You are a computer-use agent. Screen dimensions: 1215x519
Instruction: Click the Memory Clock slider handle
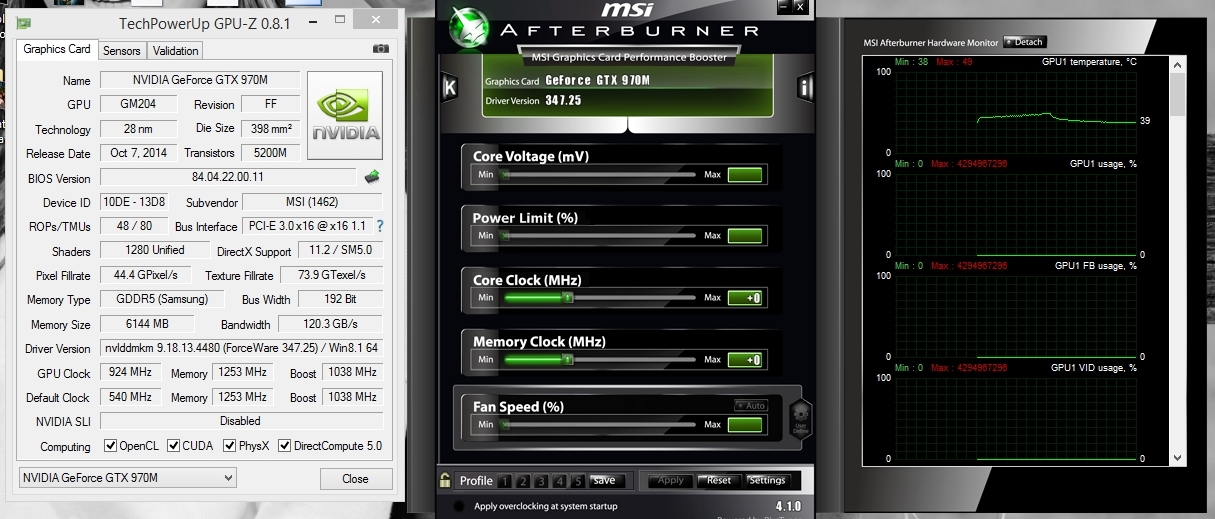[x=568, y=360]
